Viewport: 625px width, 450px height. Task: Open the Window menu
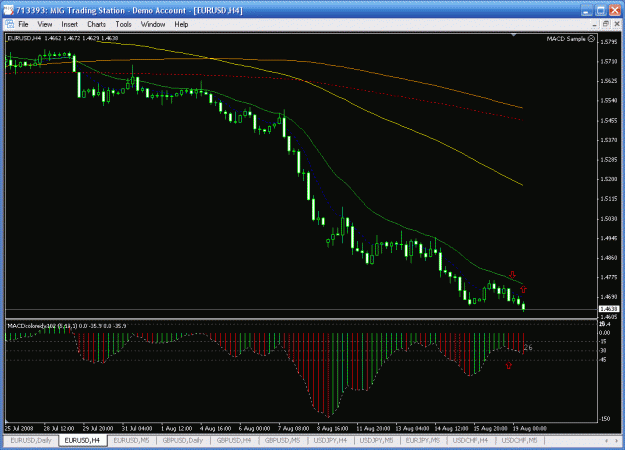point(153,24)
